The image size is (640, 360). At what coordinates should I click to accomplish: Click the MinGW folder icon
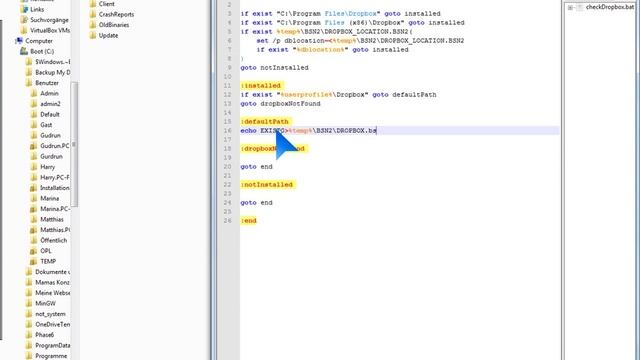point(29,303)
